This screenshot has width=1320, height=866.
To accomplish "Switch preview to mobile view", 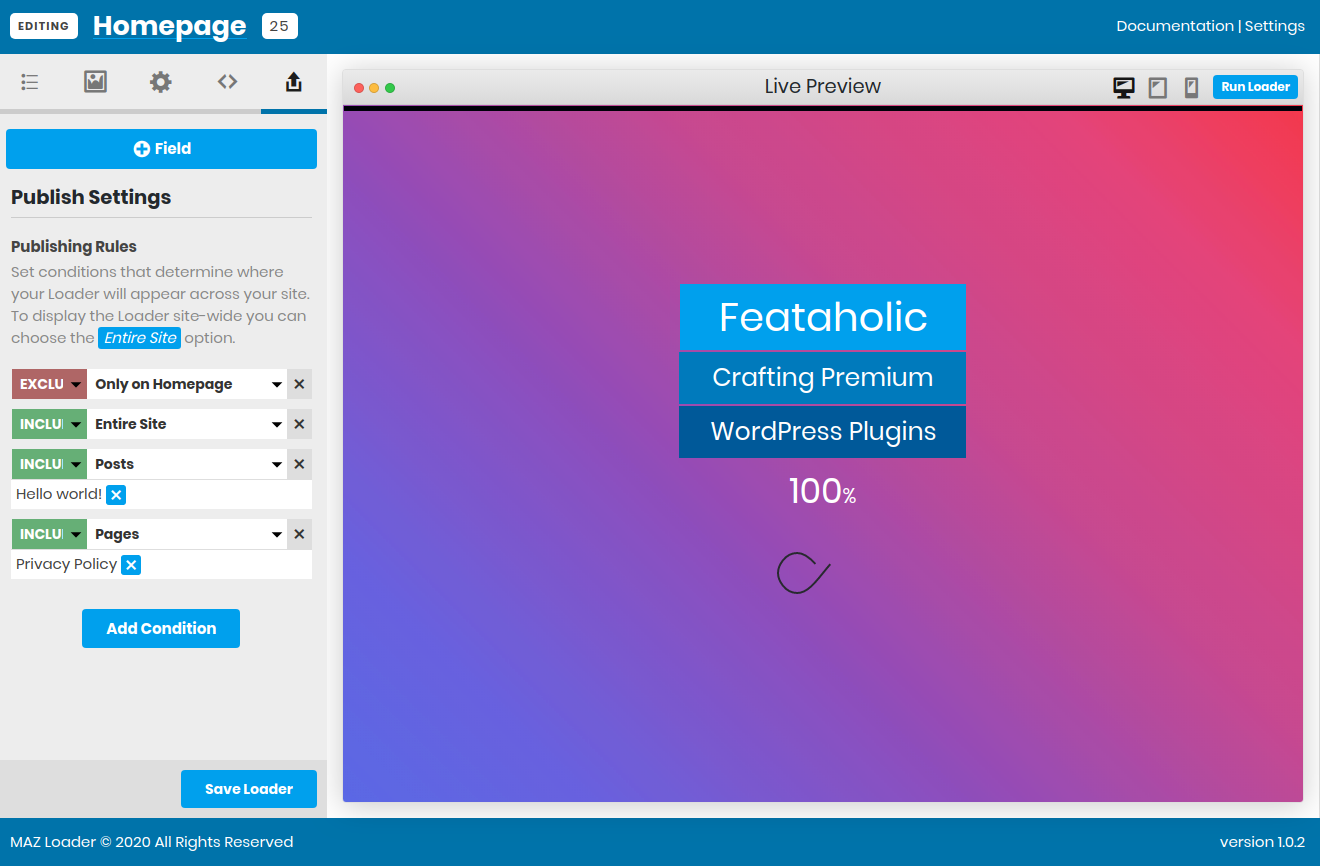I will pos(1191,87).
